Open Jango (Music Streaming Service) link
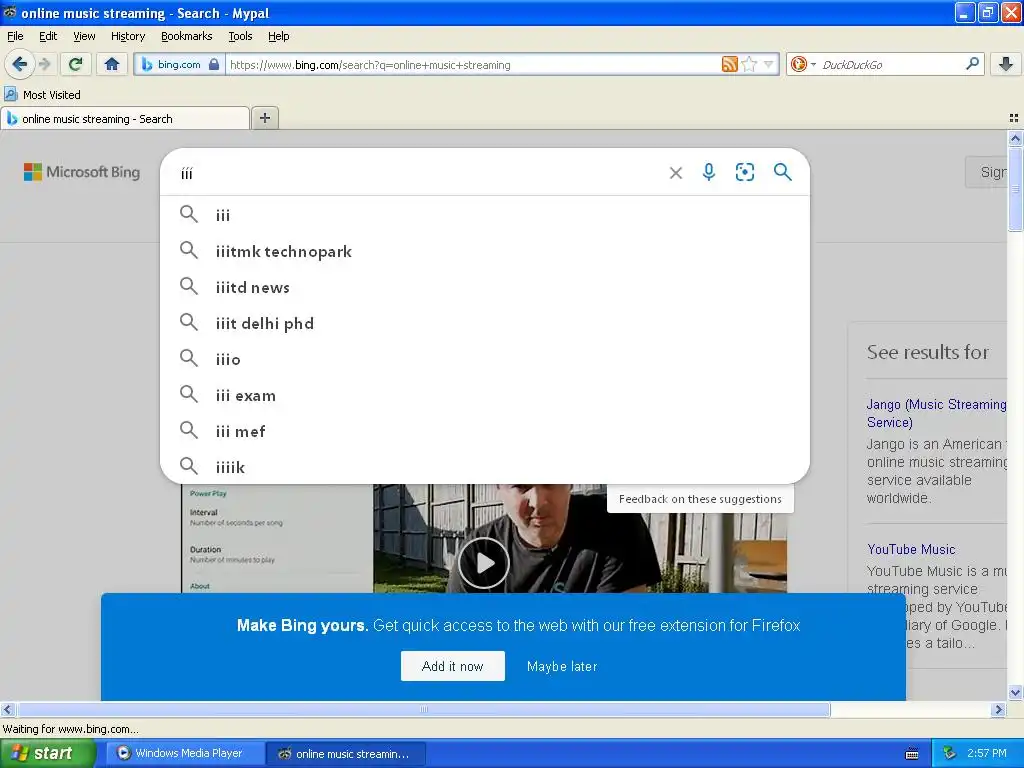Screen dimensions: 1024x768 coord(936,413)
